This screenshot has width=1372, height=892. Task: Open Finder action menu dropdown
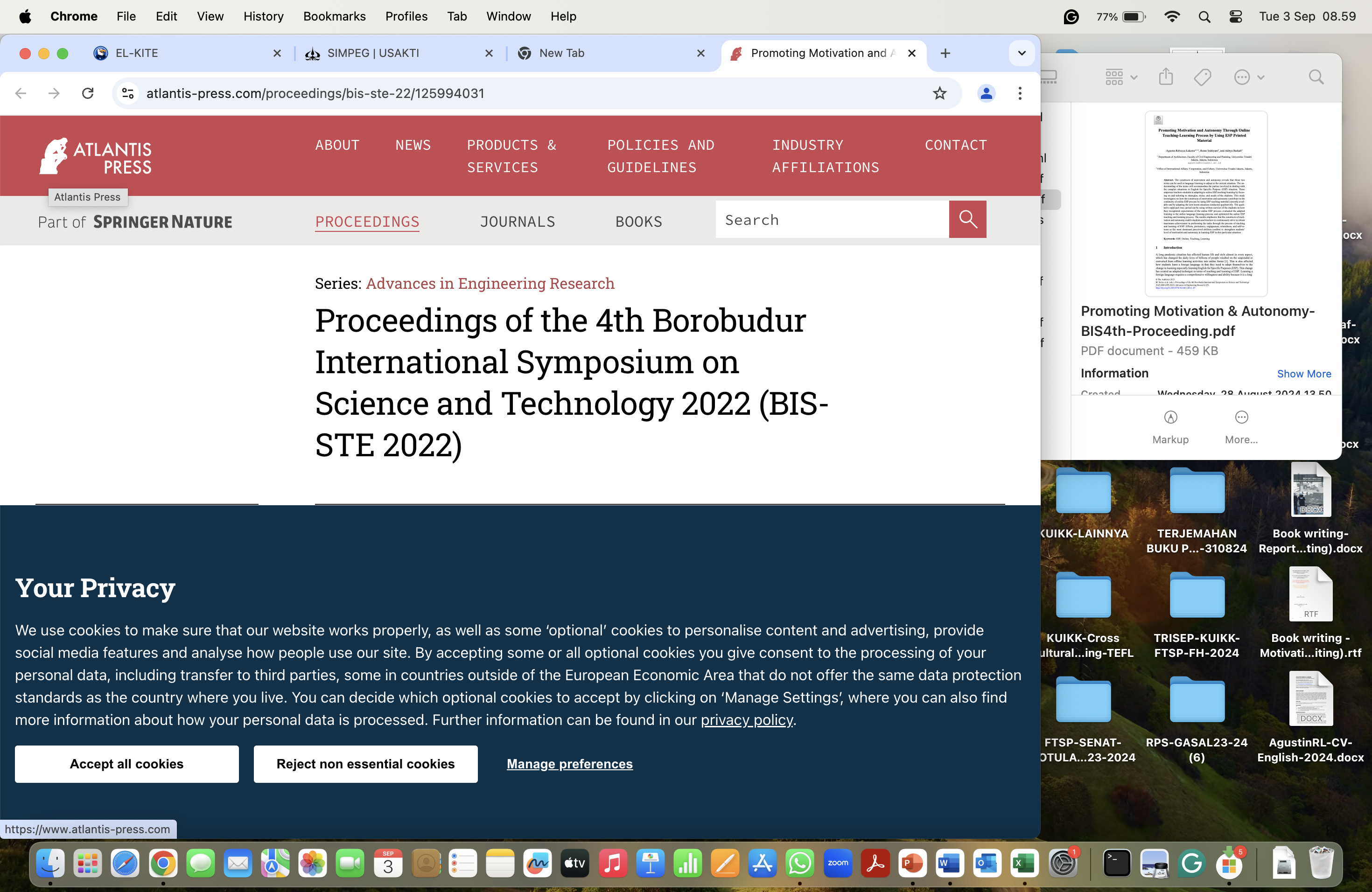coord(1249,77)
